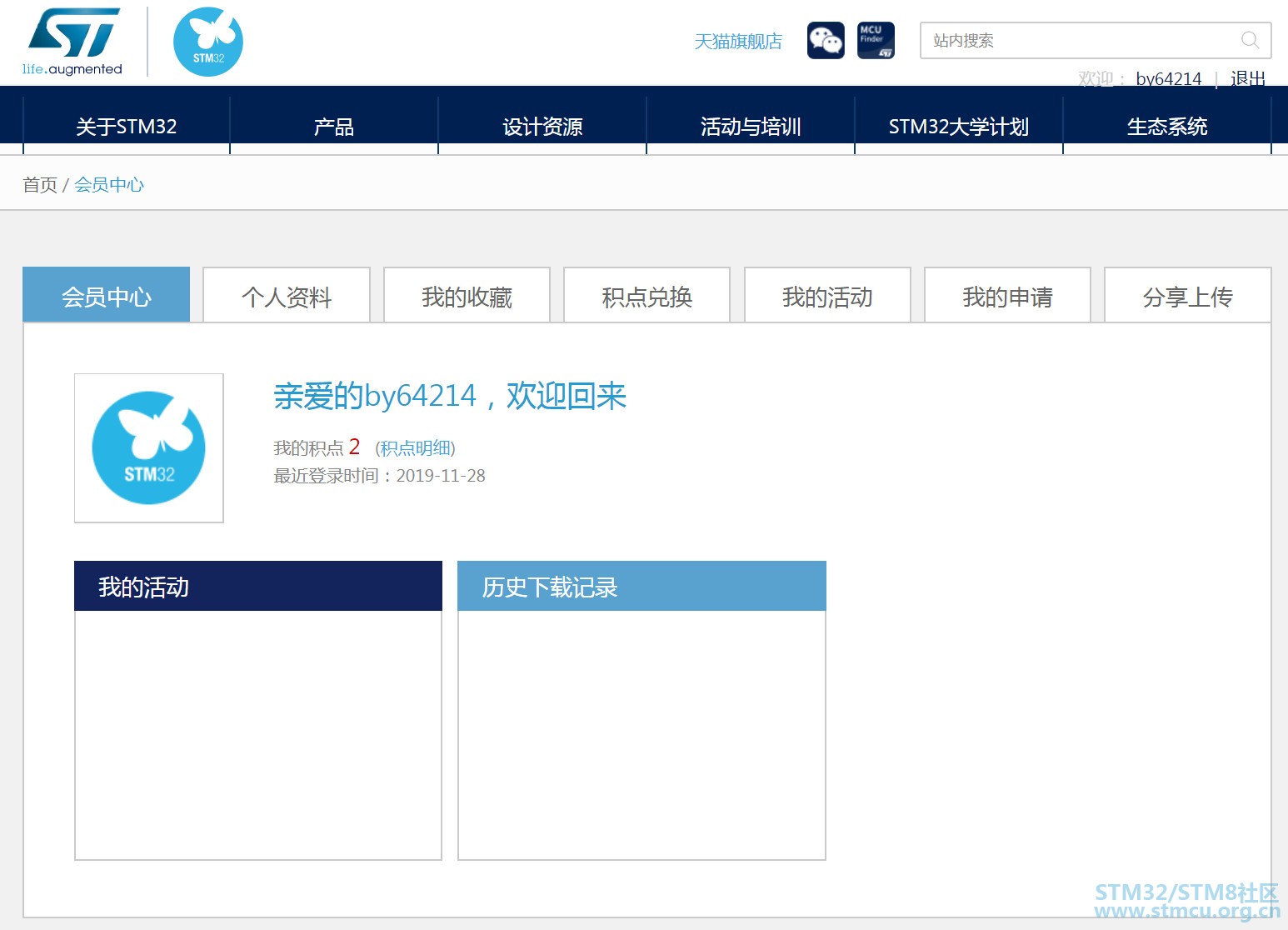Switch to the 分享上传 tab
Viewport: 1288px width, 930px height.
click(x=1188, y=295)
